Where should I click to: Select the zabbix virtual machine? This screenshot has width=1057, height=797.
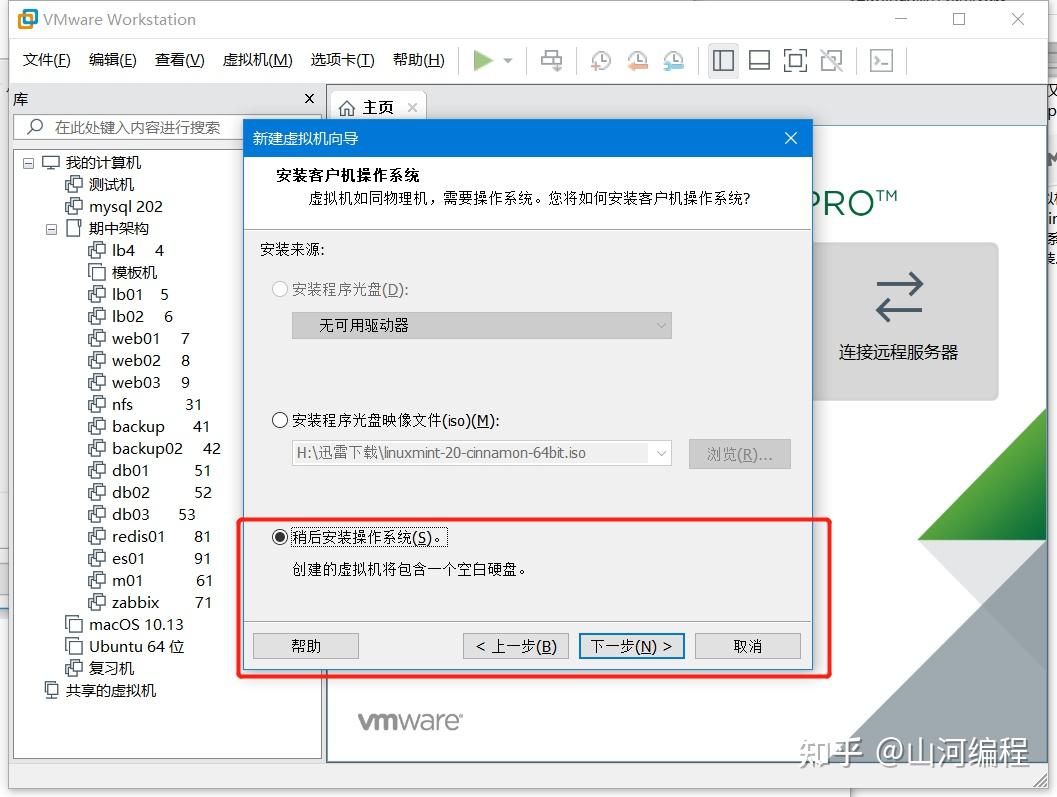(150, 603)
